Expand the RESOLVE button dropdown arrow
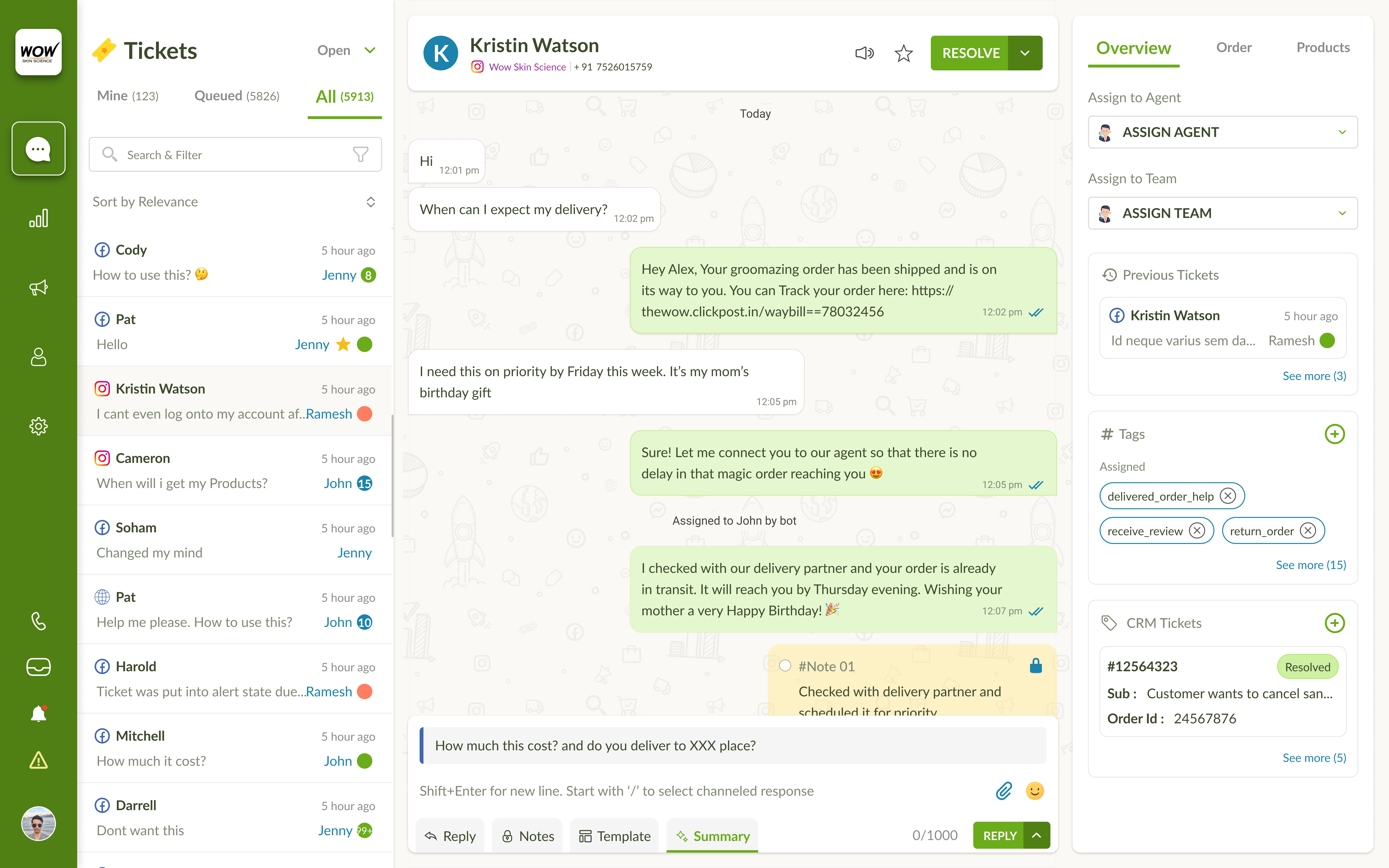 coord(1026,53)
